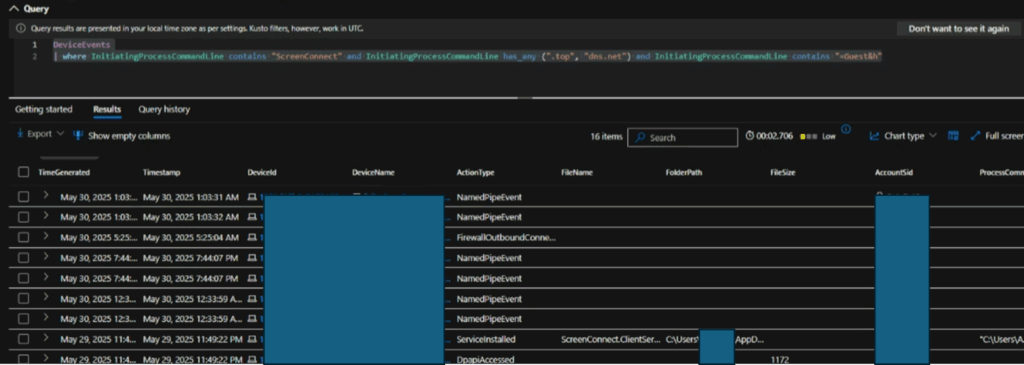Click the Export download icon
Screen dimensions: 1024x365
click(20, 134)
